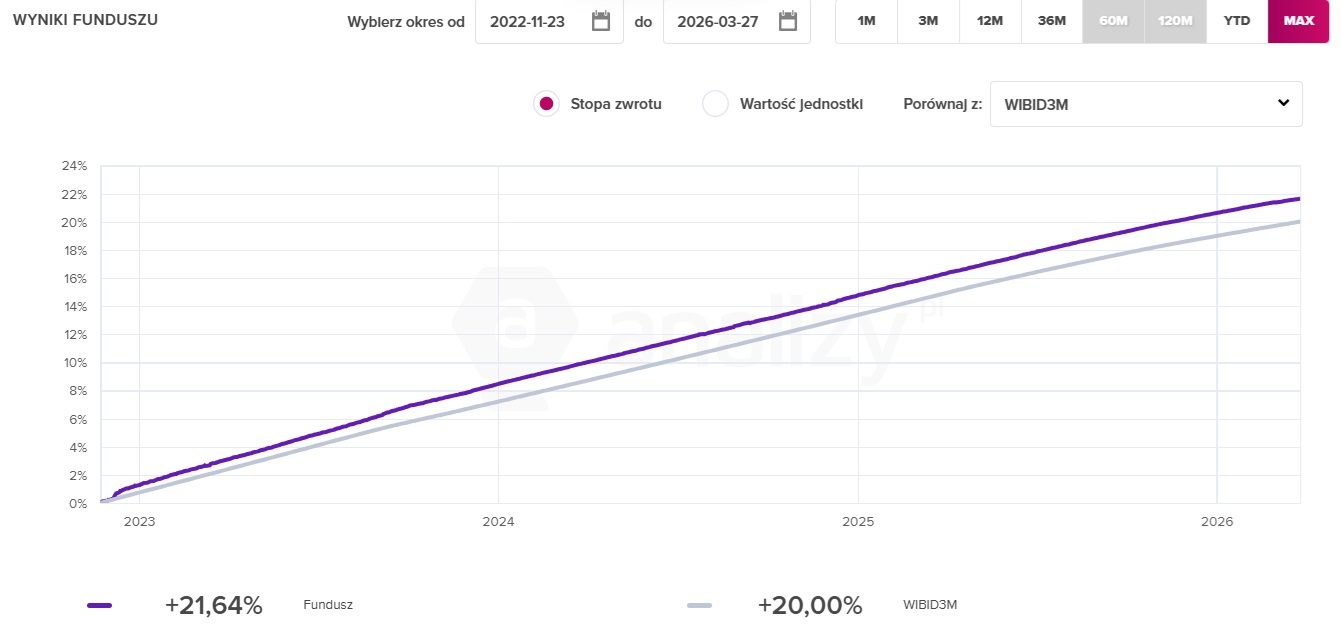Choose the 36M time range
This screenshot has width=1341, height=631.
pos(1052,21)
